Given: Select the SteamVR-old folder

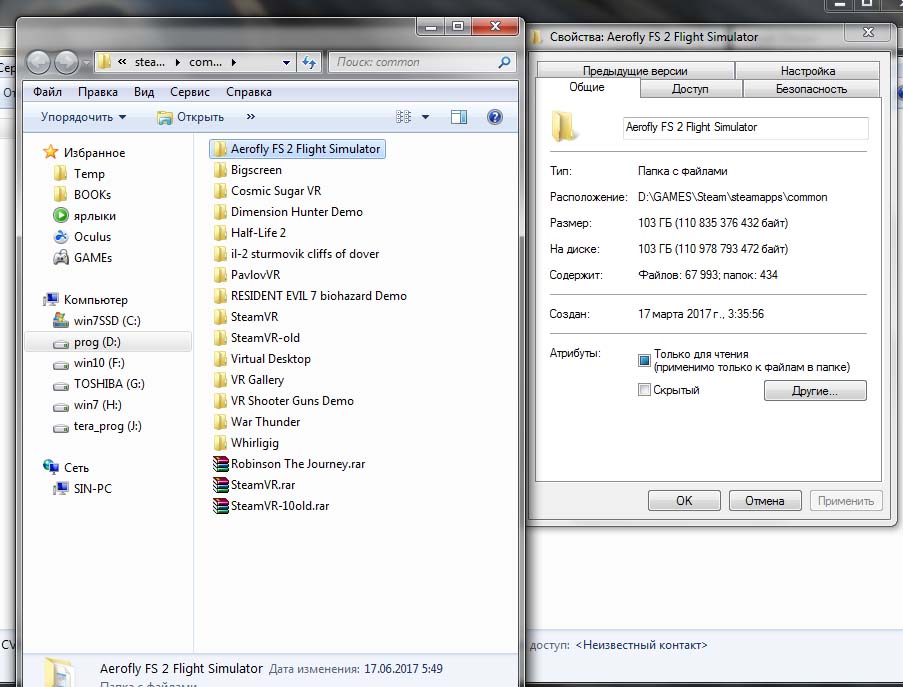Looking at the screenshot, I should click(257, 337).
